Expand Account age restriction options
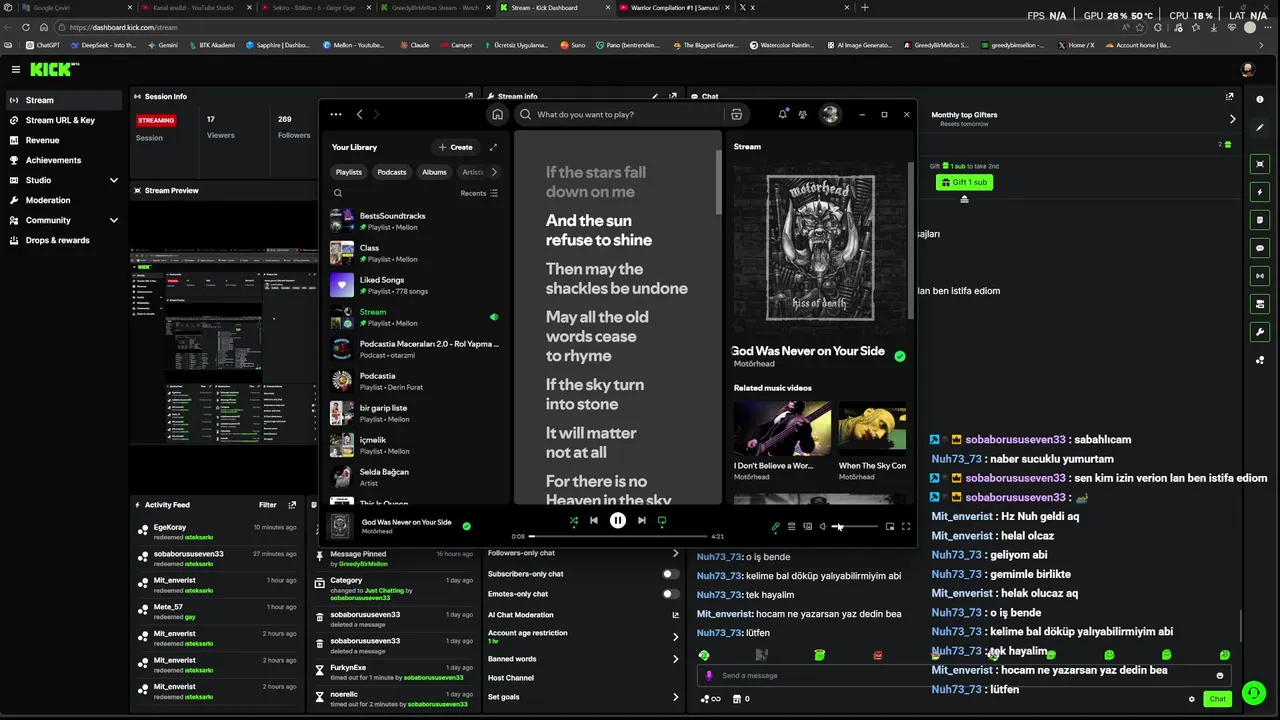Viewport: 1280px width, 720px height. [675, 636]
